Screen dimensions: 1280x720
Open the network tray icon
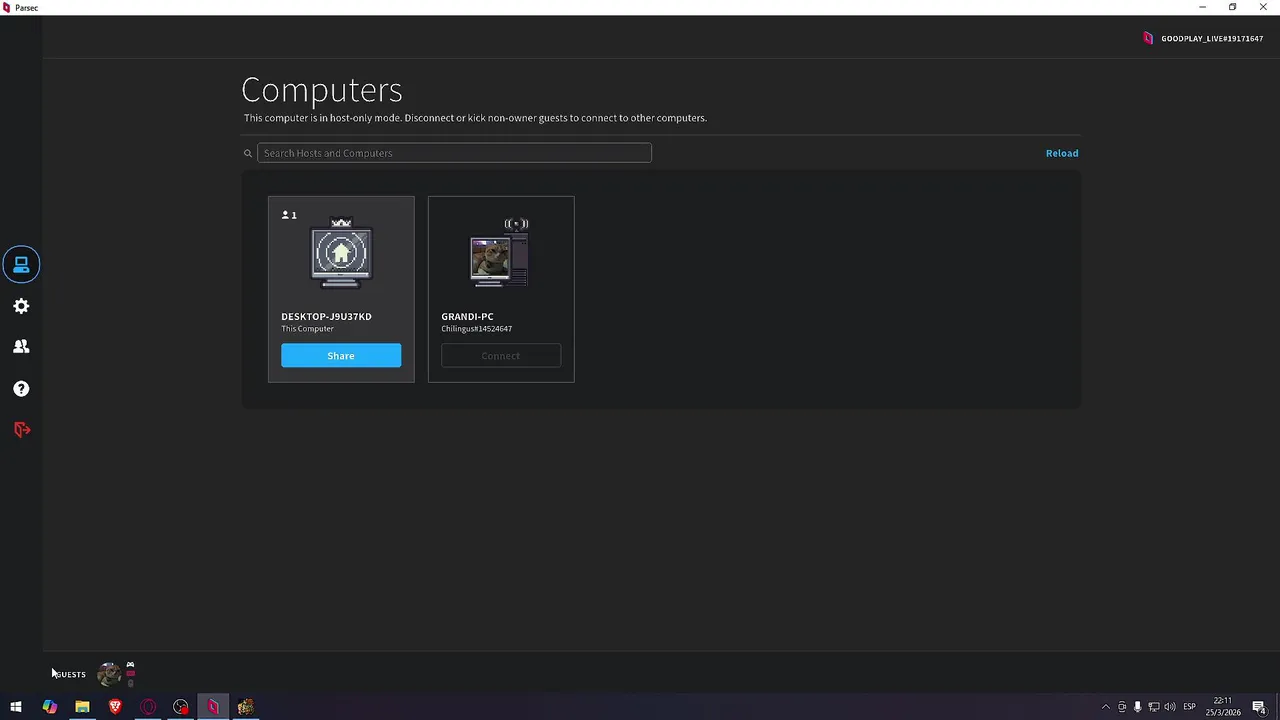(1153, 707)
